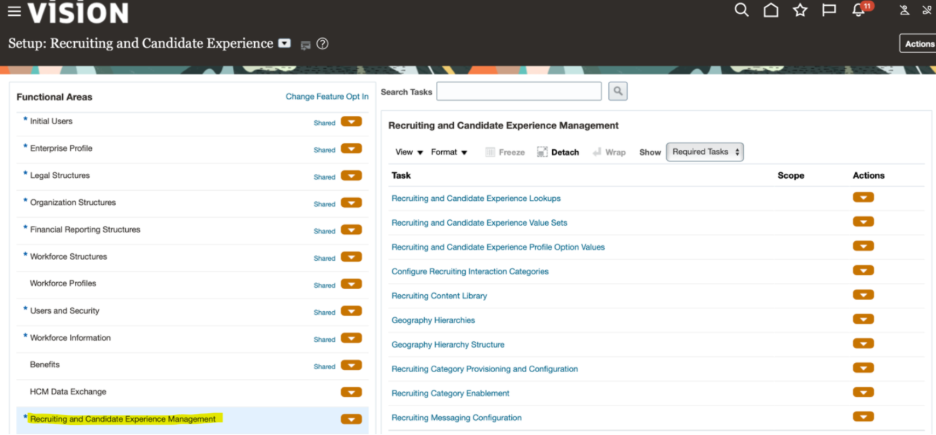
Task: Select Organization Structures functional area
Action: coord(73,202)
